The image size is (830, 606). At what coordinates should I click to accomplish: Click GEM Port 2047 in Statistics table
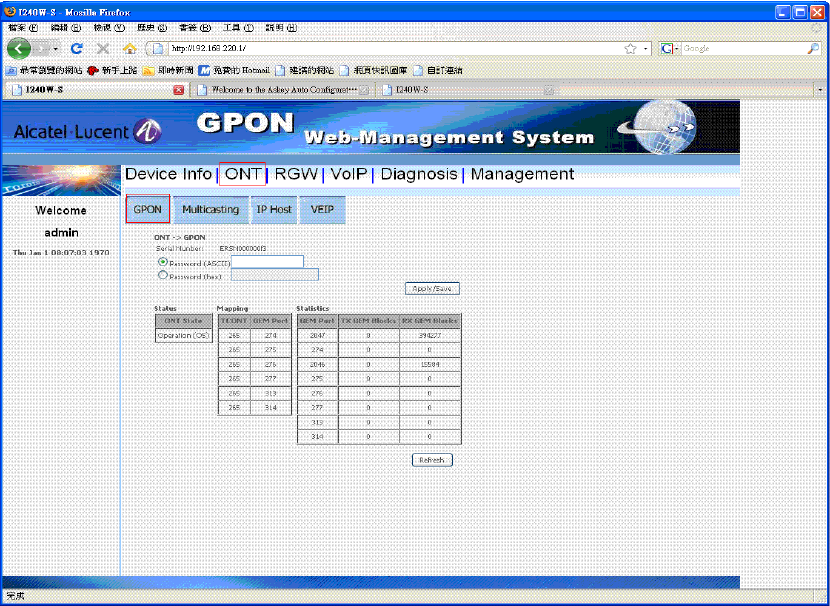(317, 336)
